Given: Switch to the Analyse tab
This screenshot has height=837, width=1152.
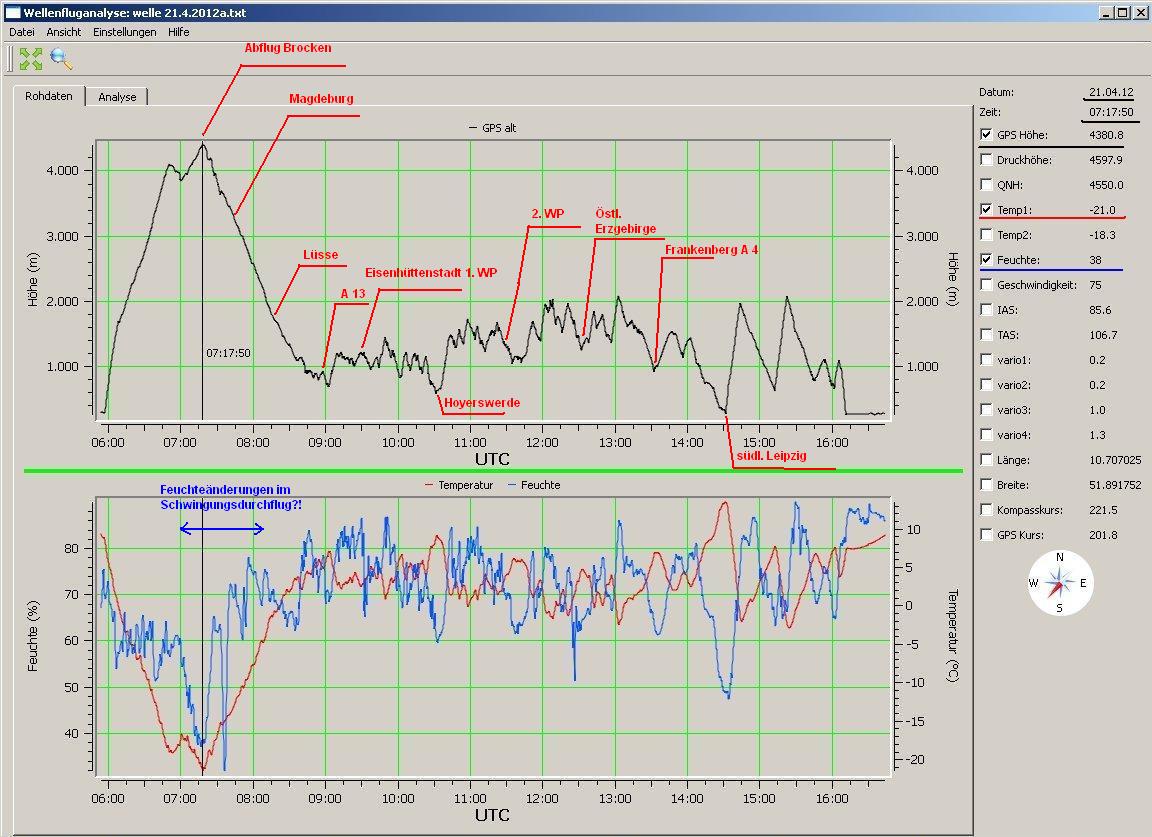Looking at the screenshot, I should click(117, 97).
